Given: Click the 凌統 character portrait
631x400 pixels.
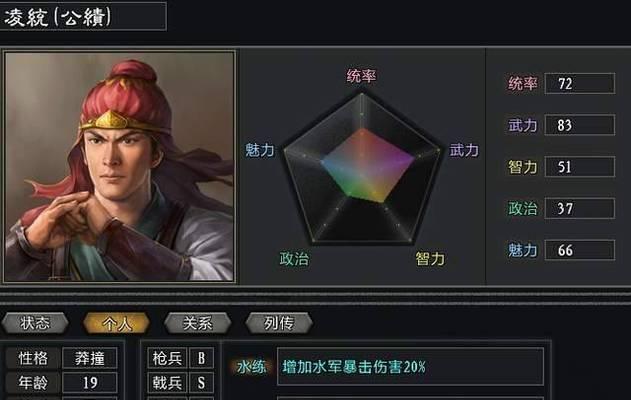Looking at the screenshot, I should pyautogui.click(x=120, y=166).
